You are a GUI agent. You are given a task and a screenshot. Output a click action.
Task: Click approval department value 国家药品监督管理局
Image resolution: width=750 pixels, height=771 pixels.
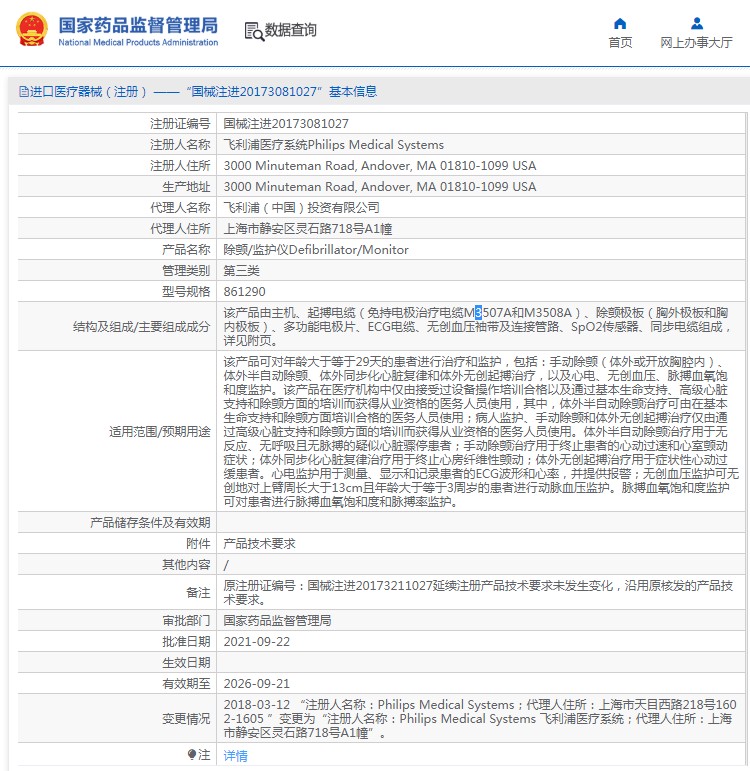[x=277, y=621]
